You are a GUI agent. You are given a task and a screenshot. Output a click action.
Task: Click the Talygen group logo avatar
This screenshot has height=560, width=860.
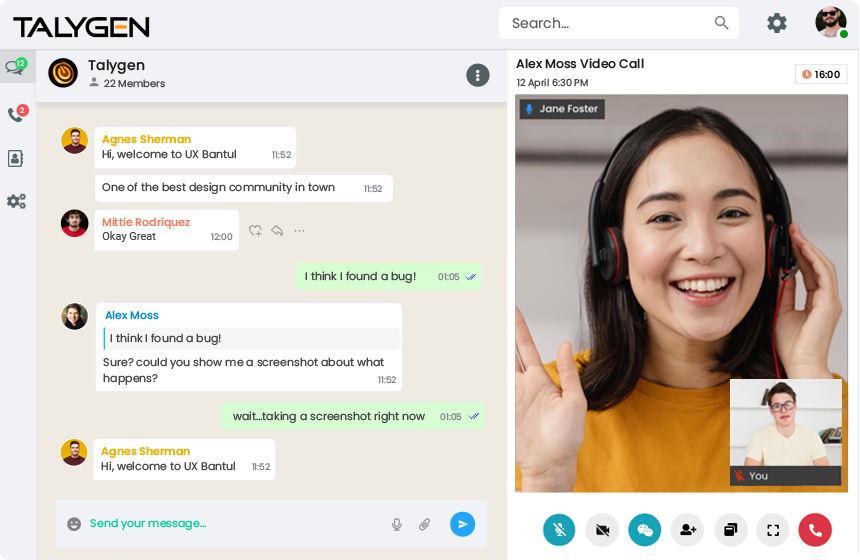point(63,73)
